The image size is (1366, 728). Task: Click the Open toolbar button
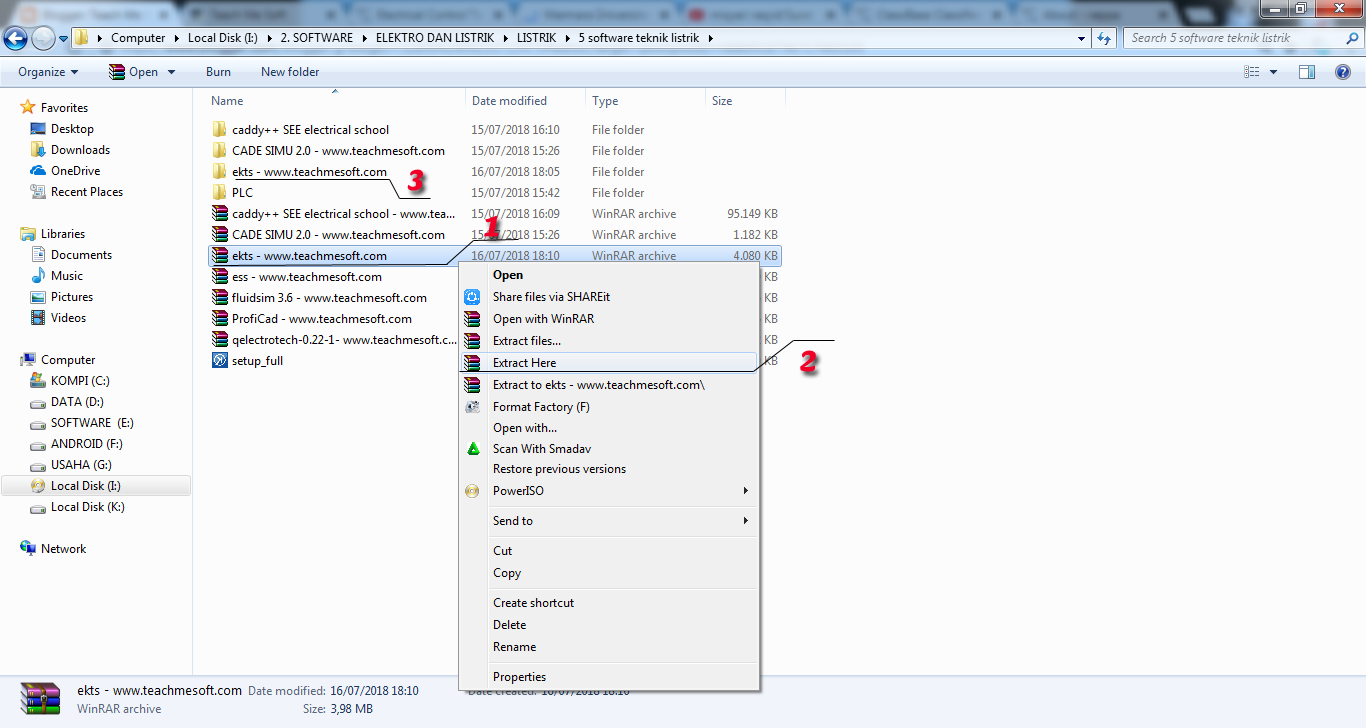point(133,72)
